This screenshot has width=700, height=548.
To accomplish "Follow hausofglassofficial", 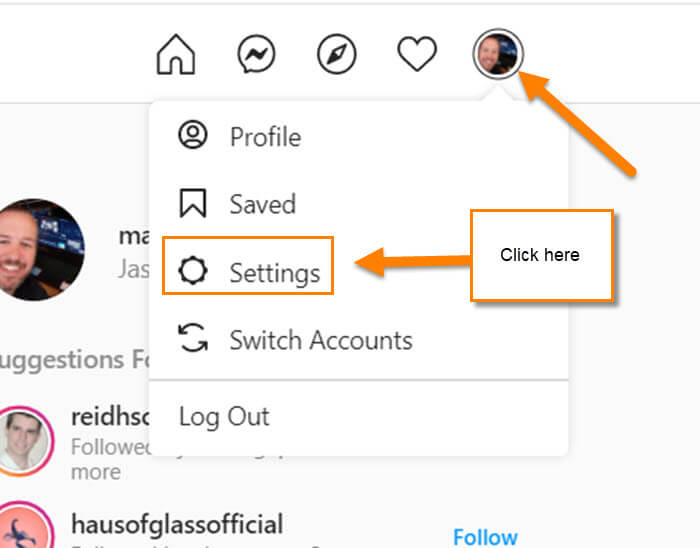I will point(485,537).
